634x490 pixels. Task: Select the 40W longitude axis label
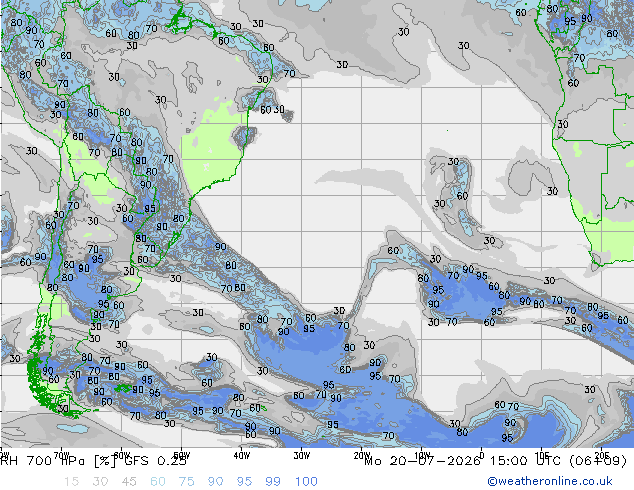(x=241, y=455)
